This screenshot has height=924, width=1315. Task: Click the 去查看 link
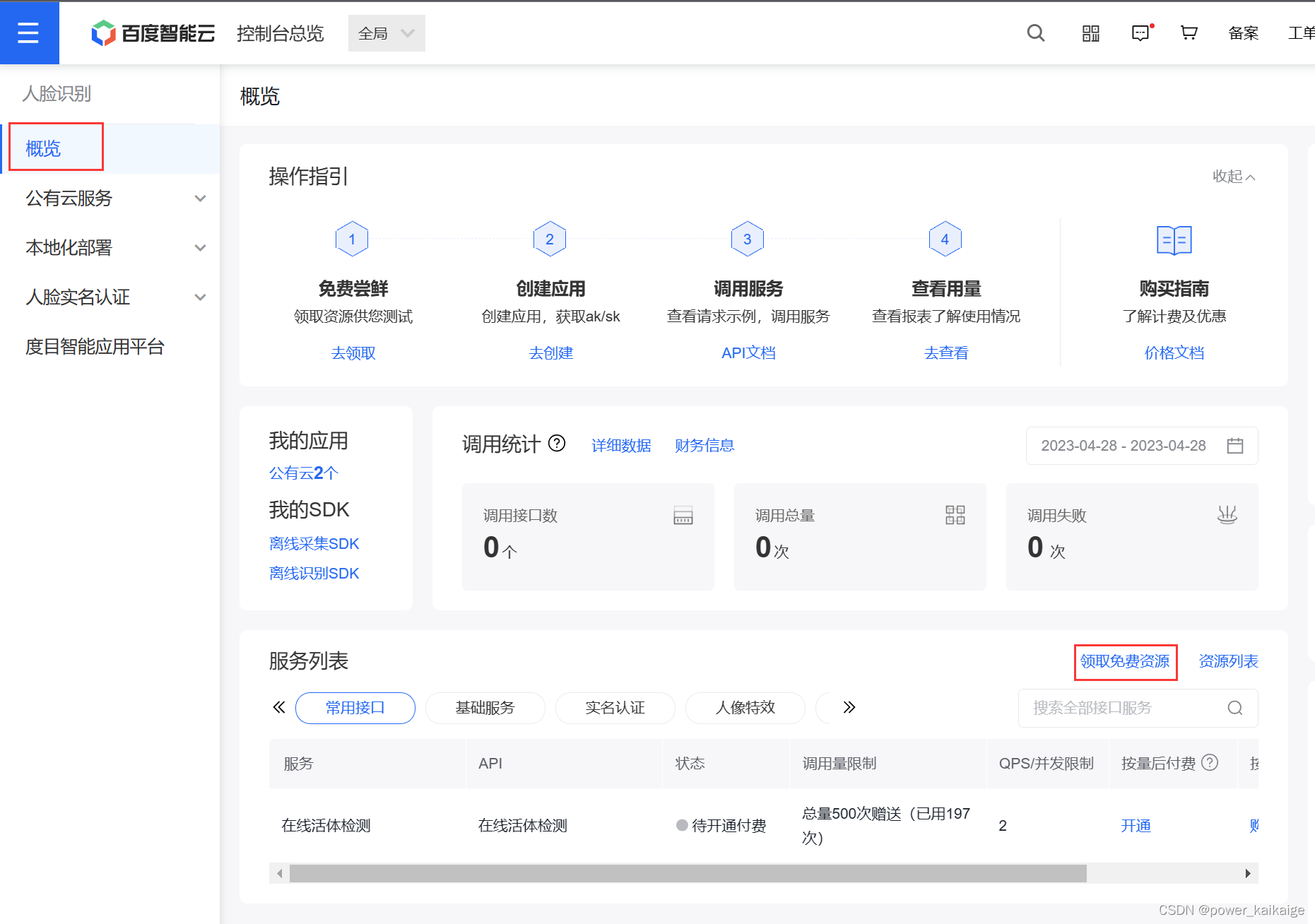coord(946,353)
